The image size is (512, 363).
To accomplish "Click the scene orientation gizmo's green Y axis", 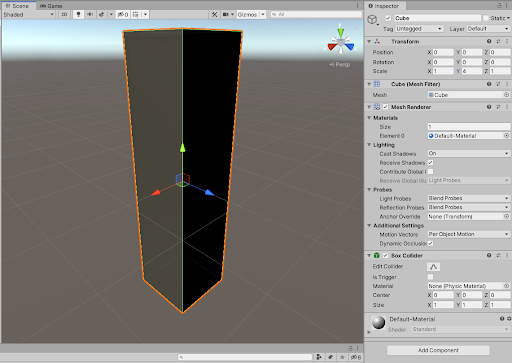I will click(340, 32).
